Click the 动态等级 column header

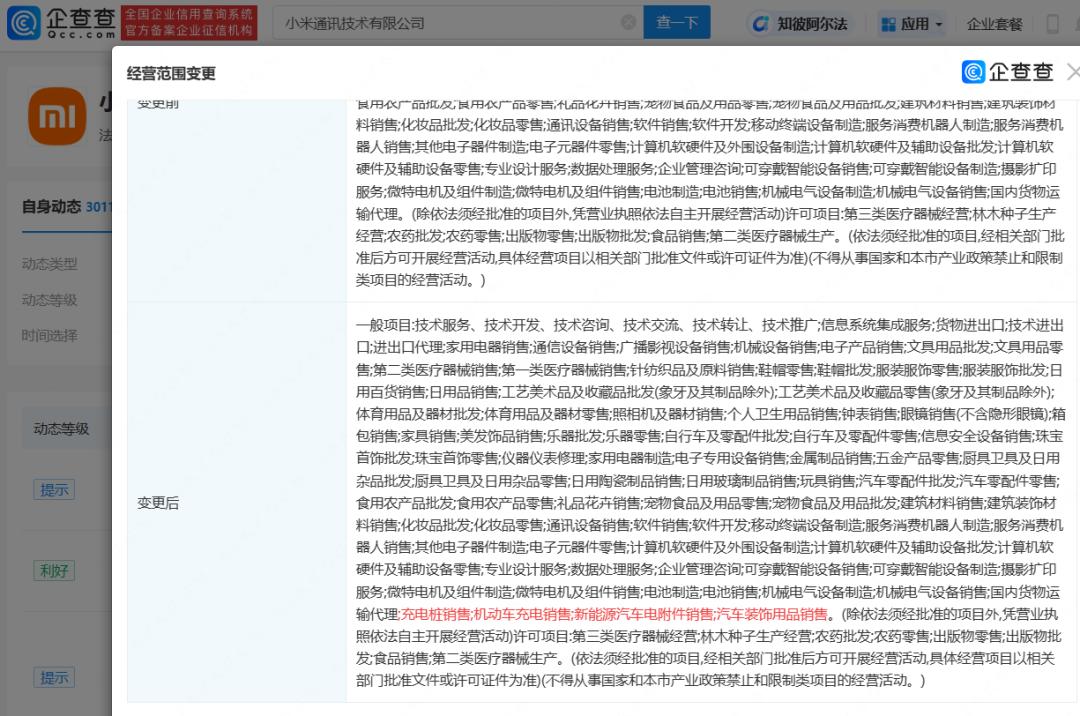pyautogui.click(x=61, y=429)
